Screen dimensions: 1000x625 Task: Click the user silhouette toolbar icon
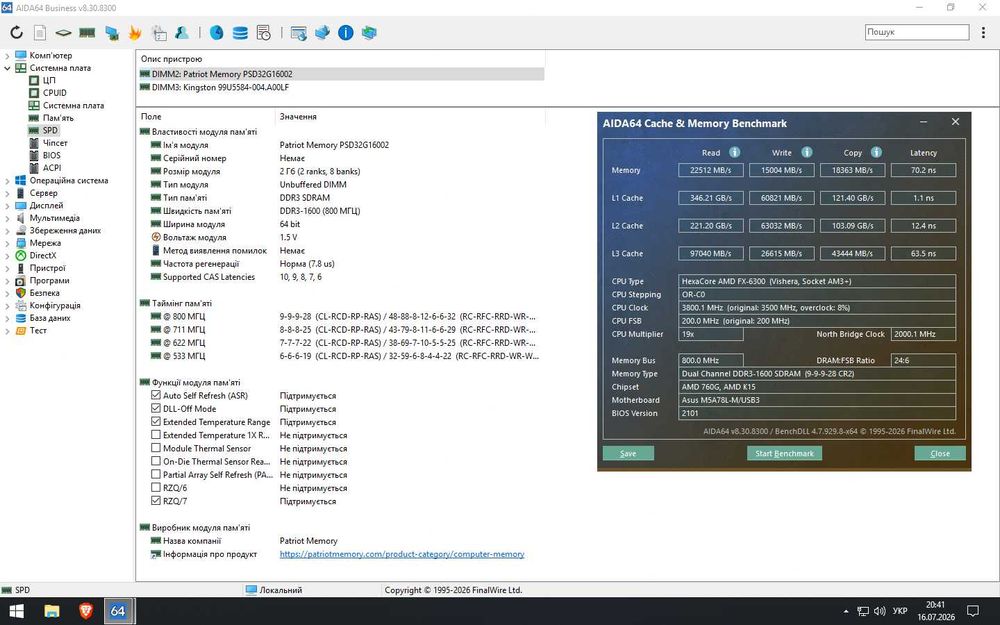(x=182, y=33)
